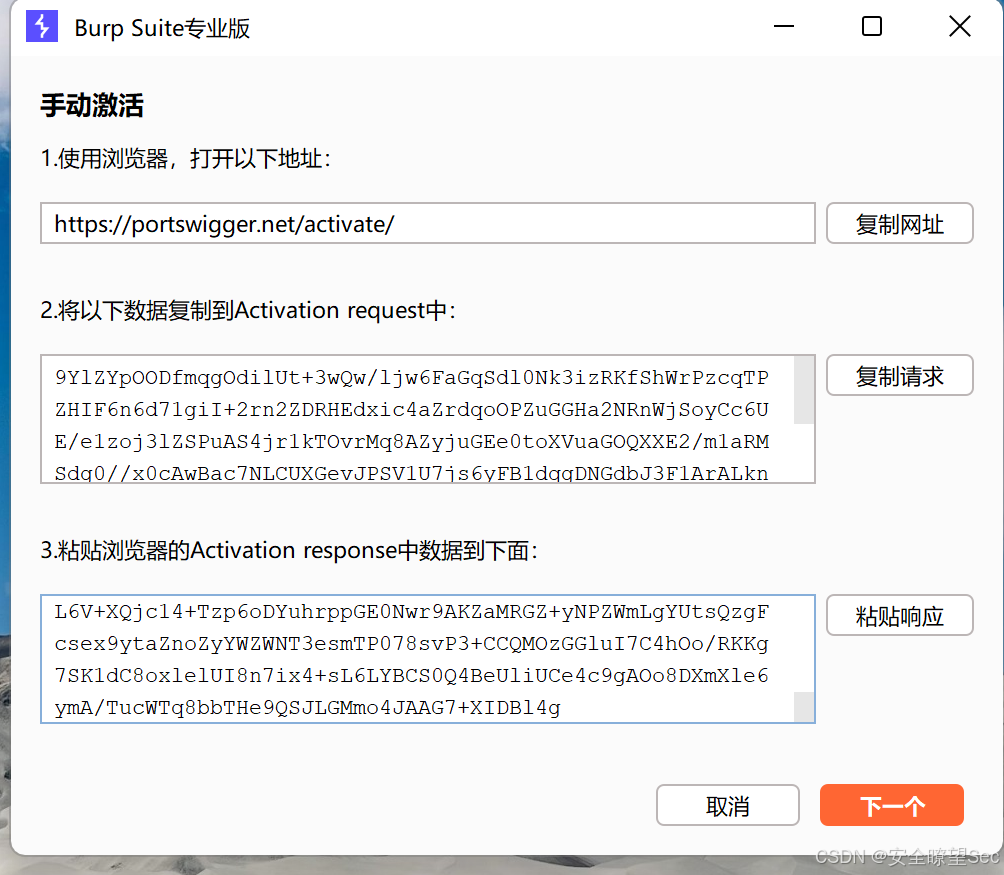Screen dimensions: 1004x875
Task: Click the Burp Suite lightning logo icon
Action: point(42,26)
